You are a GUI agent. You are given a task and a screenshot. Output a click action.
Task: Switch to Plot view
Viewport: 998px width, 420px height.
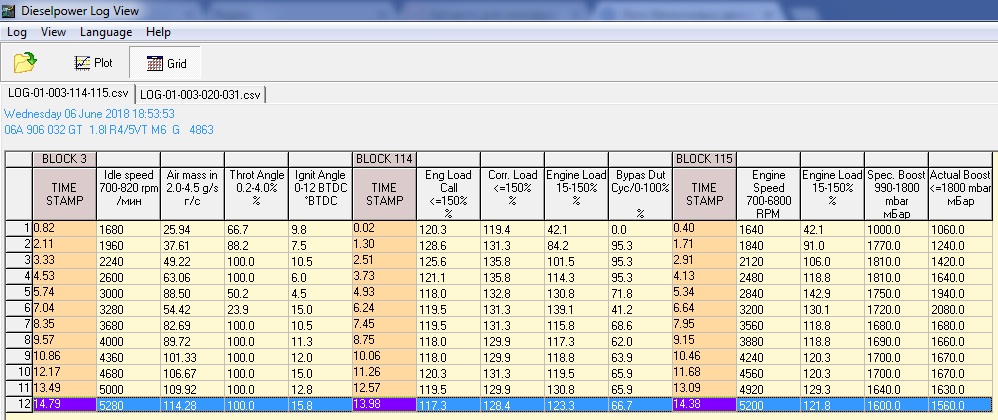(x=94, y=63)
